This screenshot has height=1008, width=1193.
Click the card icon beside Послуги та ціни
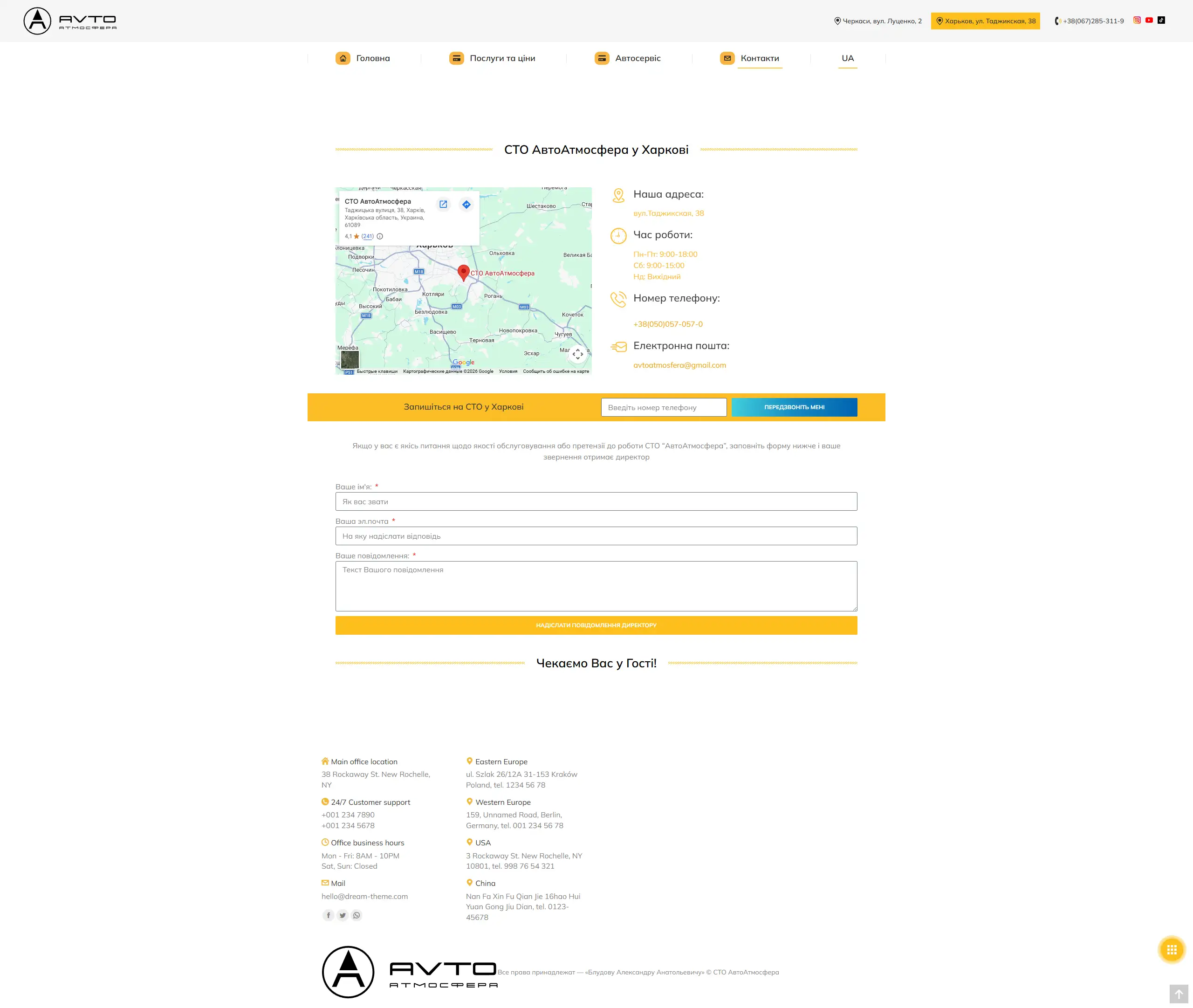pos(457,58)
